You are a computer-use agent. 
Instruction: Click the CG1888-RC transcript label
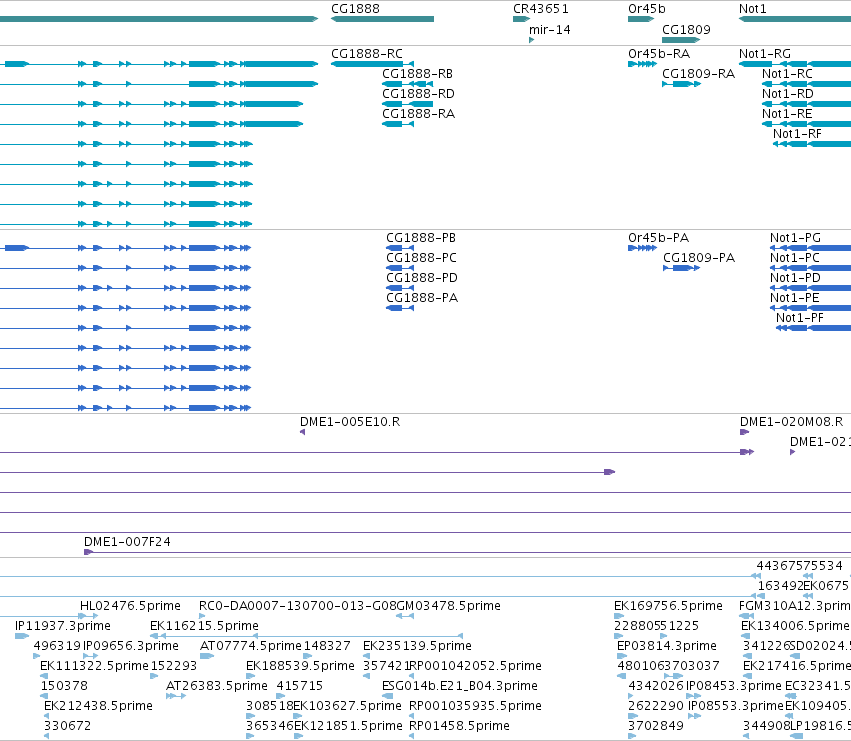[367, 54]
